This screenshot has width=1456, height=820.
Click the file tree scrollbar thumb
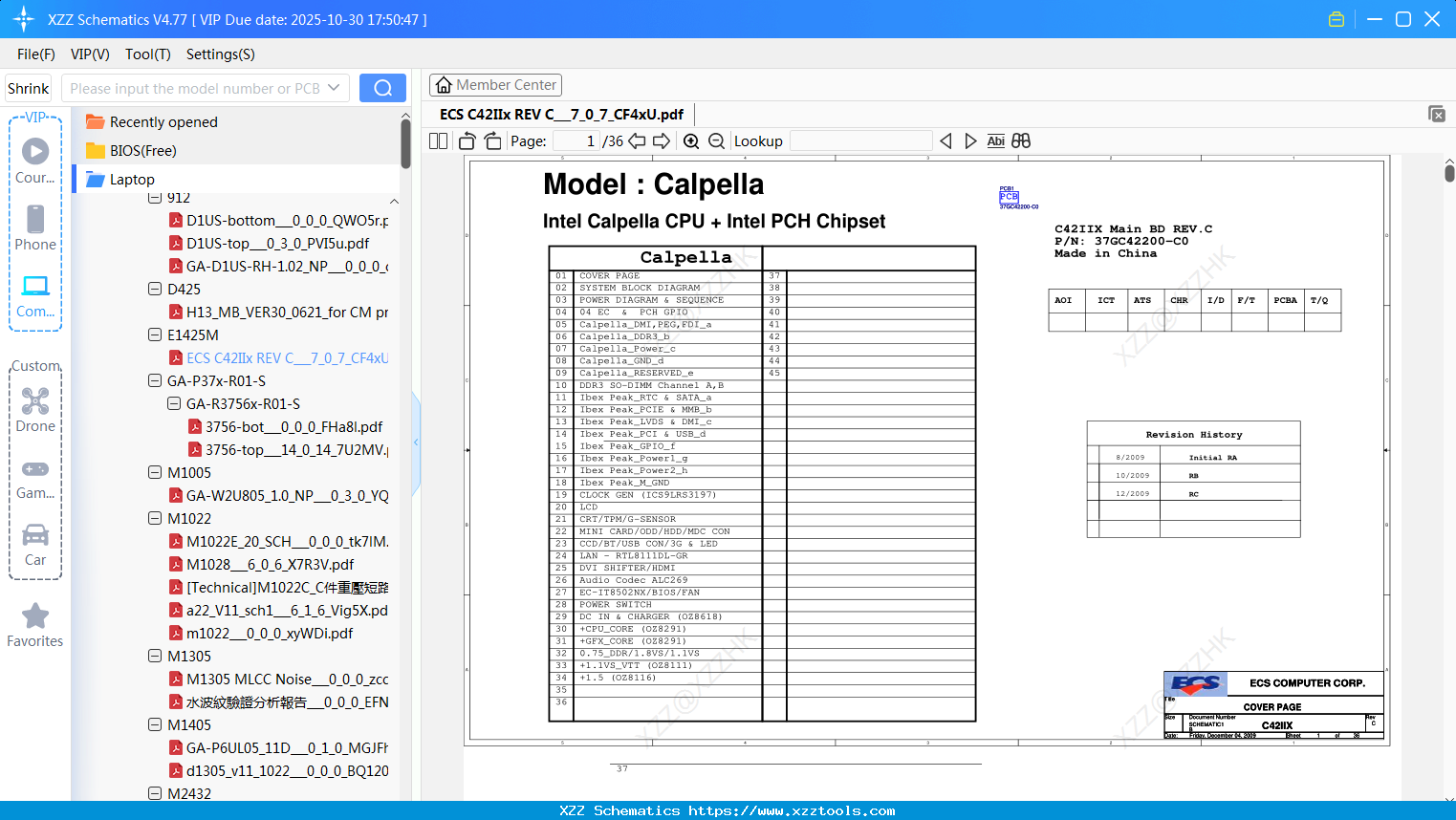405,142
